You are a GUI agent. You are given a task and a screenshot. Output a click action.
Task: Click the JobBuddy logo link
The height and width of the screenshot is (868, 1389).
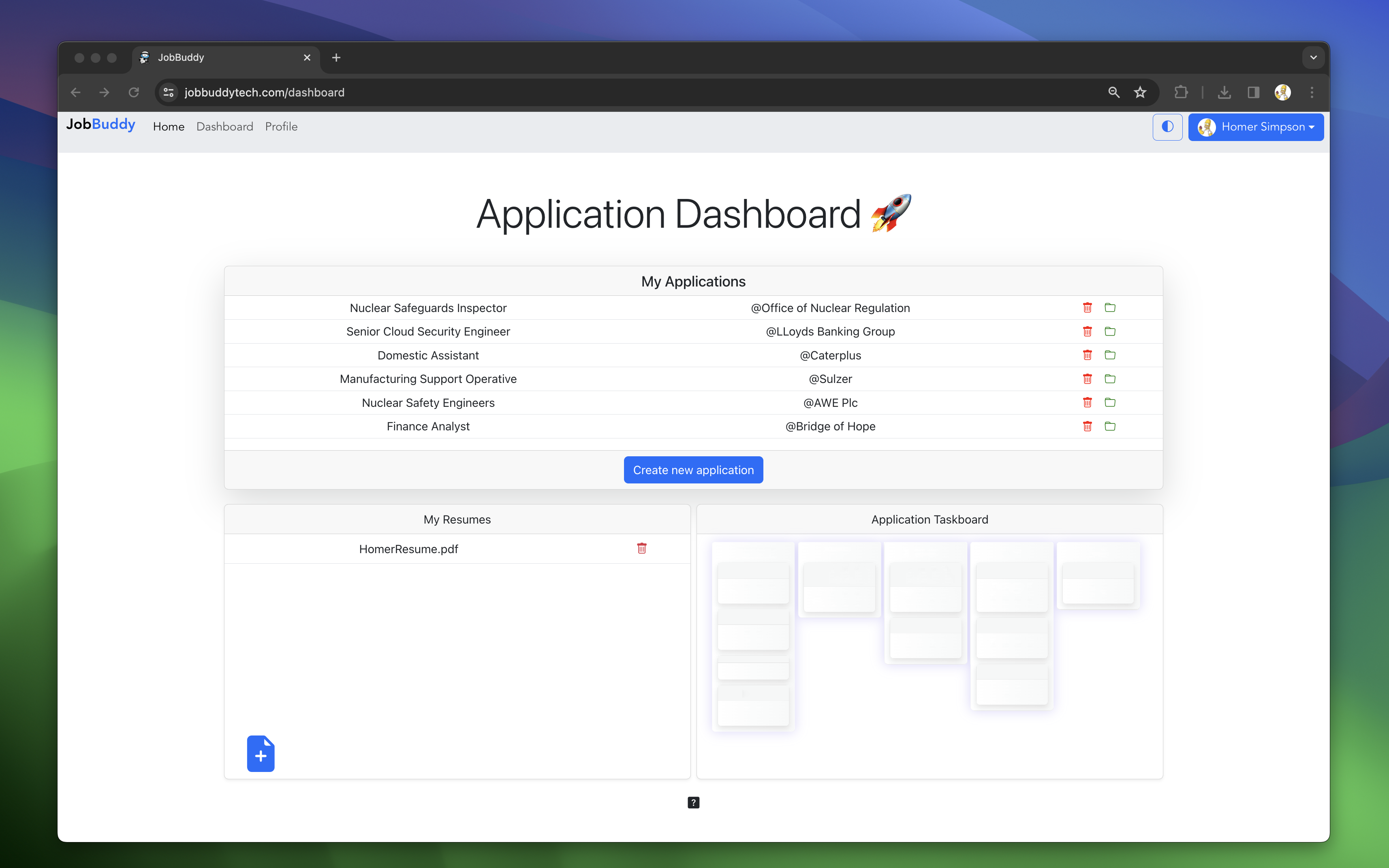click(x=100, y=124)
